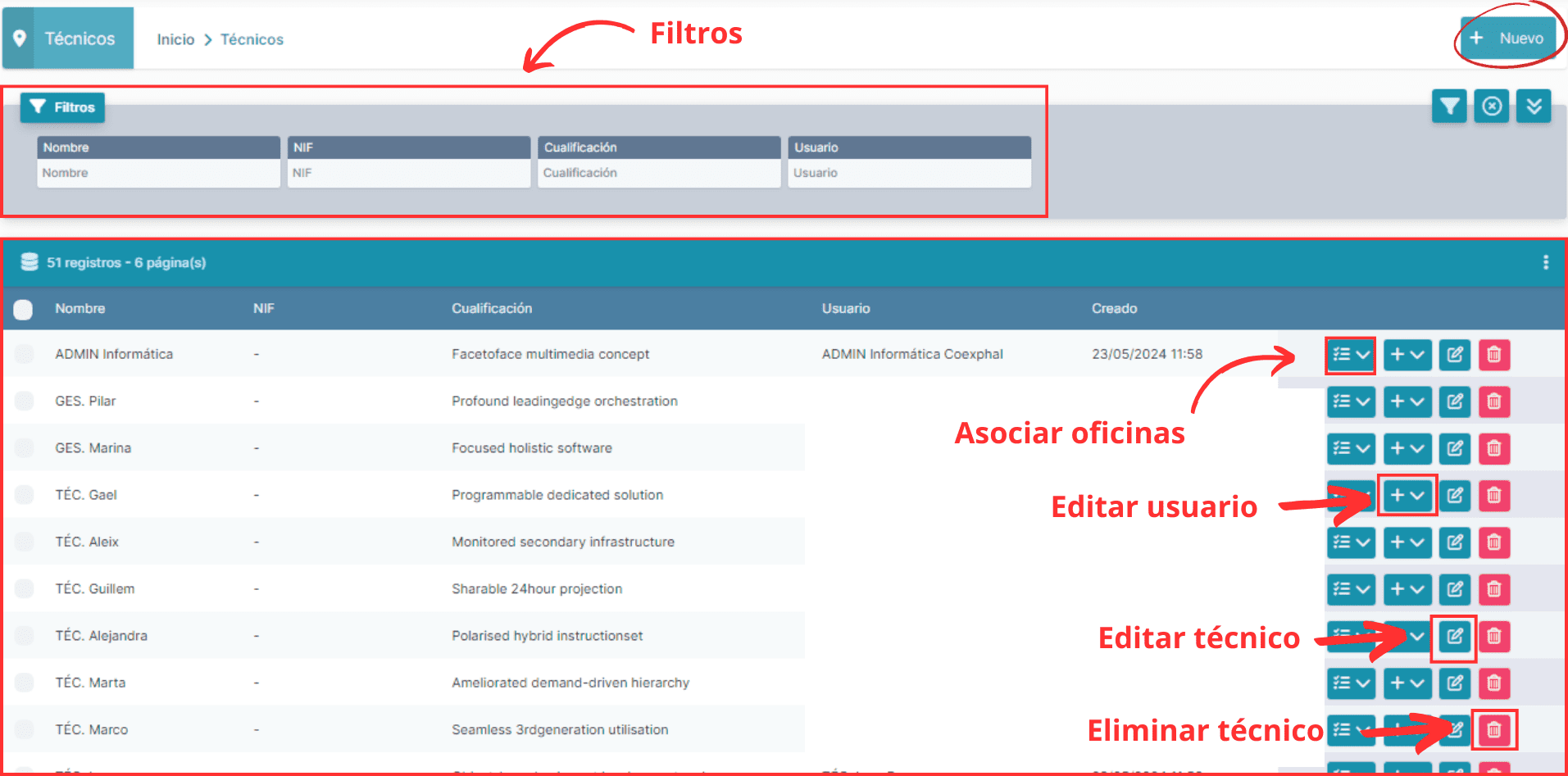Expand the plus dropdown for TÉC. Gael
This screenshot has width=1568, height=776.
click(x=1407, y=496)
